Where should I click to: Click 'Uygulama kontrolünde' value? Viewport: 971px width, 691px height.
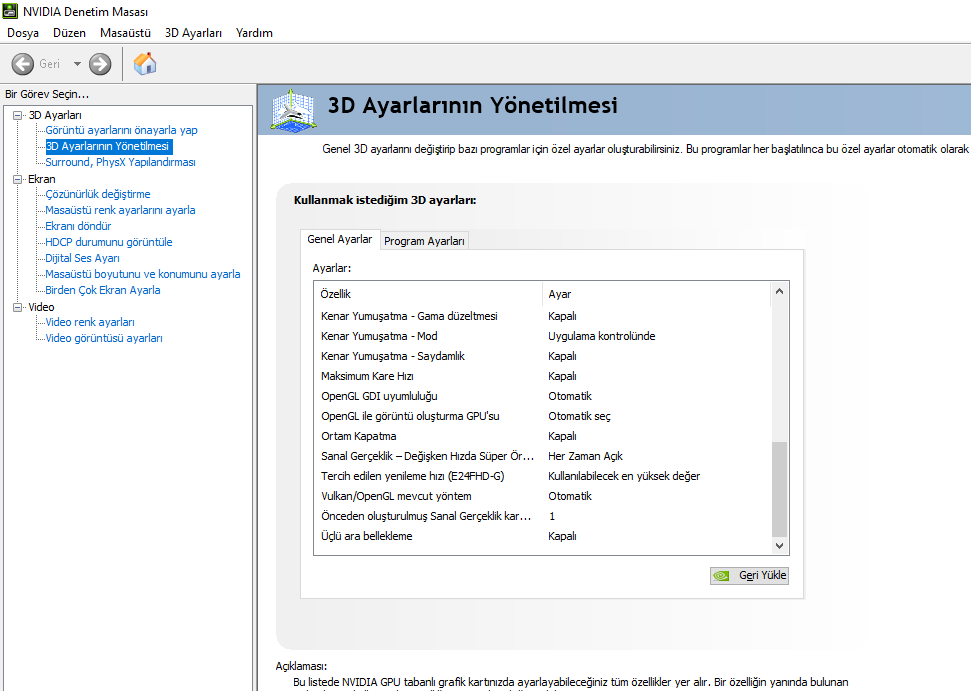point(601,336)
